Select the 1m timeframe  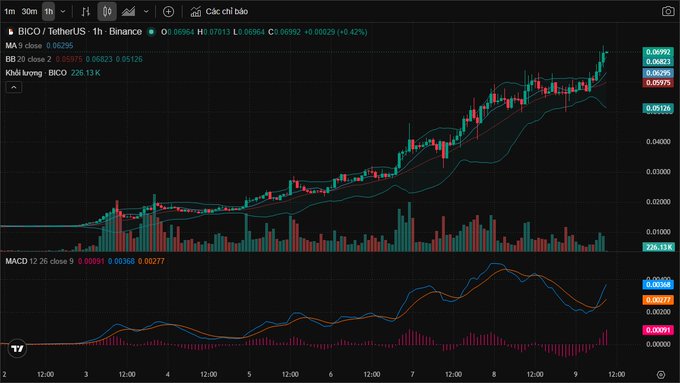point(10,12)
